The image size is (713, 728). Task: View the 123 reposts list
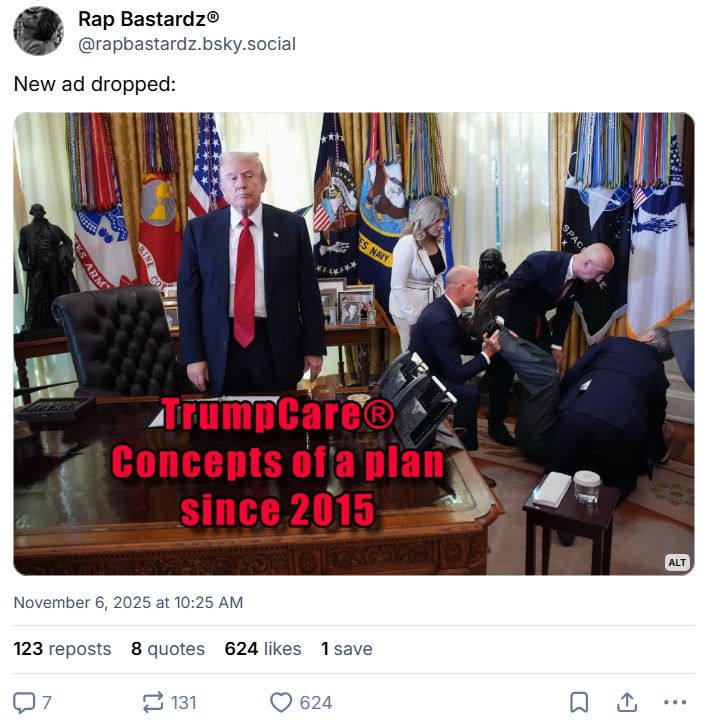pos(62,649)
